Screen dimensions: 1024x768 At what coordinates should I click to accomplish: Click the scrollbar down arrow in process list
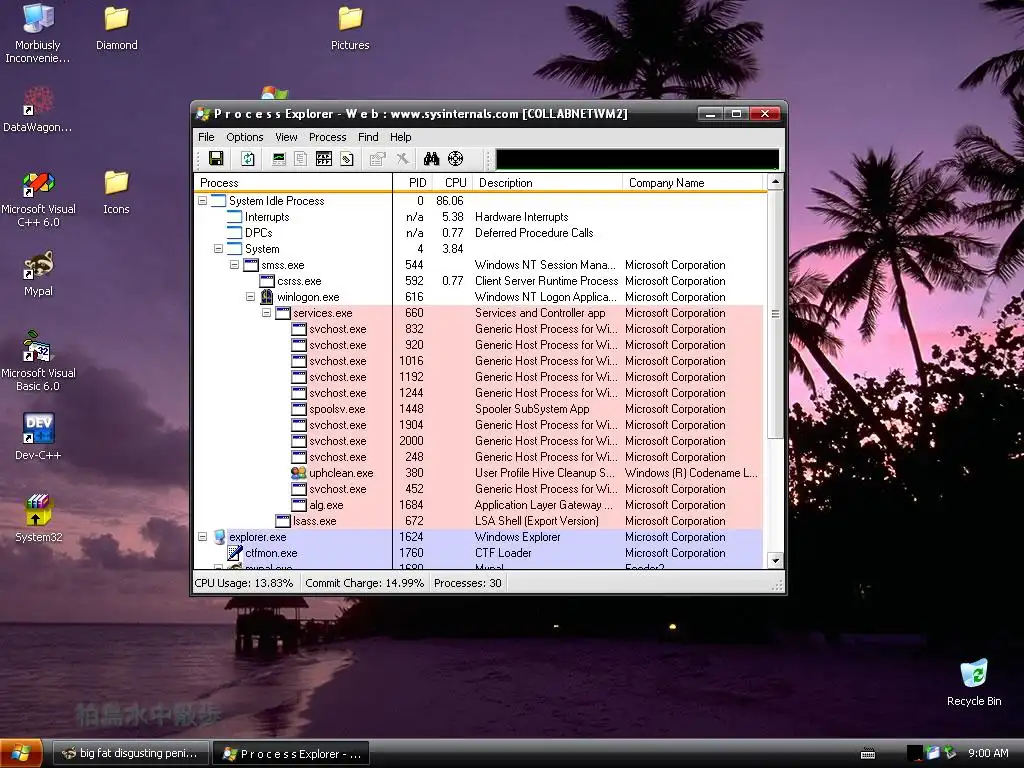775,560
